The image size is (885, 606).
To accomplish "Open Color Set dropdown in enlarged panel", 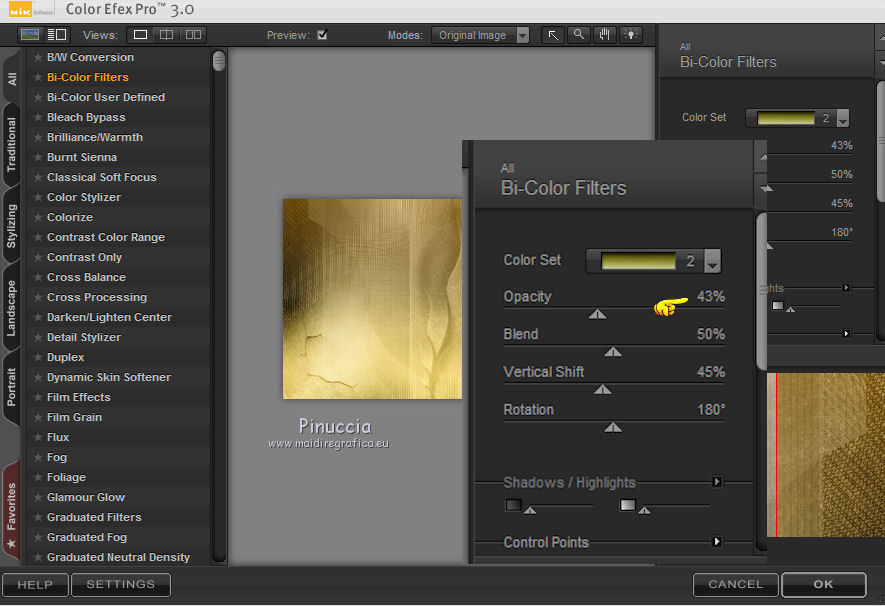I will (x=712, y=261).
